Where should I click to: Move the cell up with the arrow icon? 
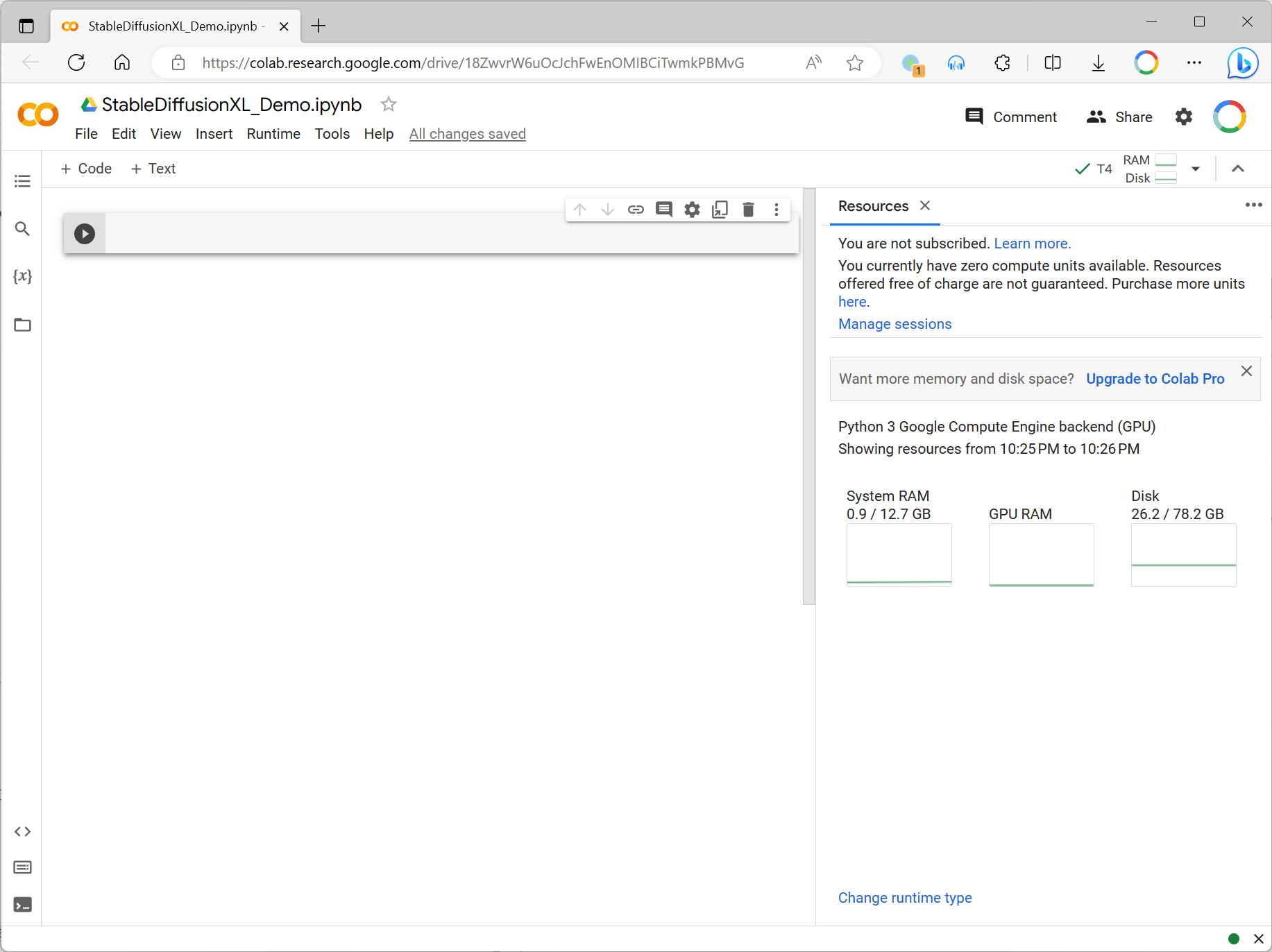point(580,210)
